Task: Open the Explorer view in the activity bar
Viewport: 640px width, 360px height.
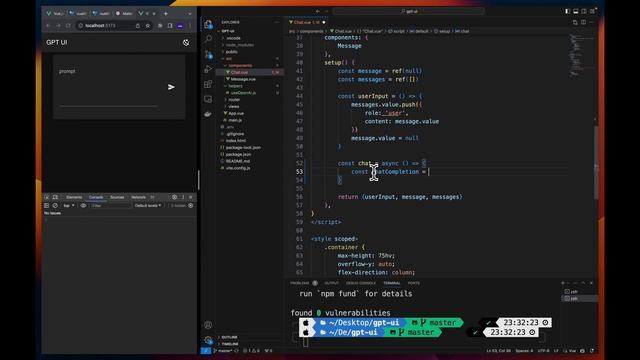Action: coord(208,24)
